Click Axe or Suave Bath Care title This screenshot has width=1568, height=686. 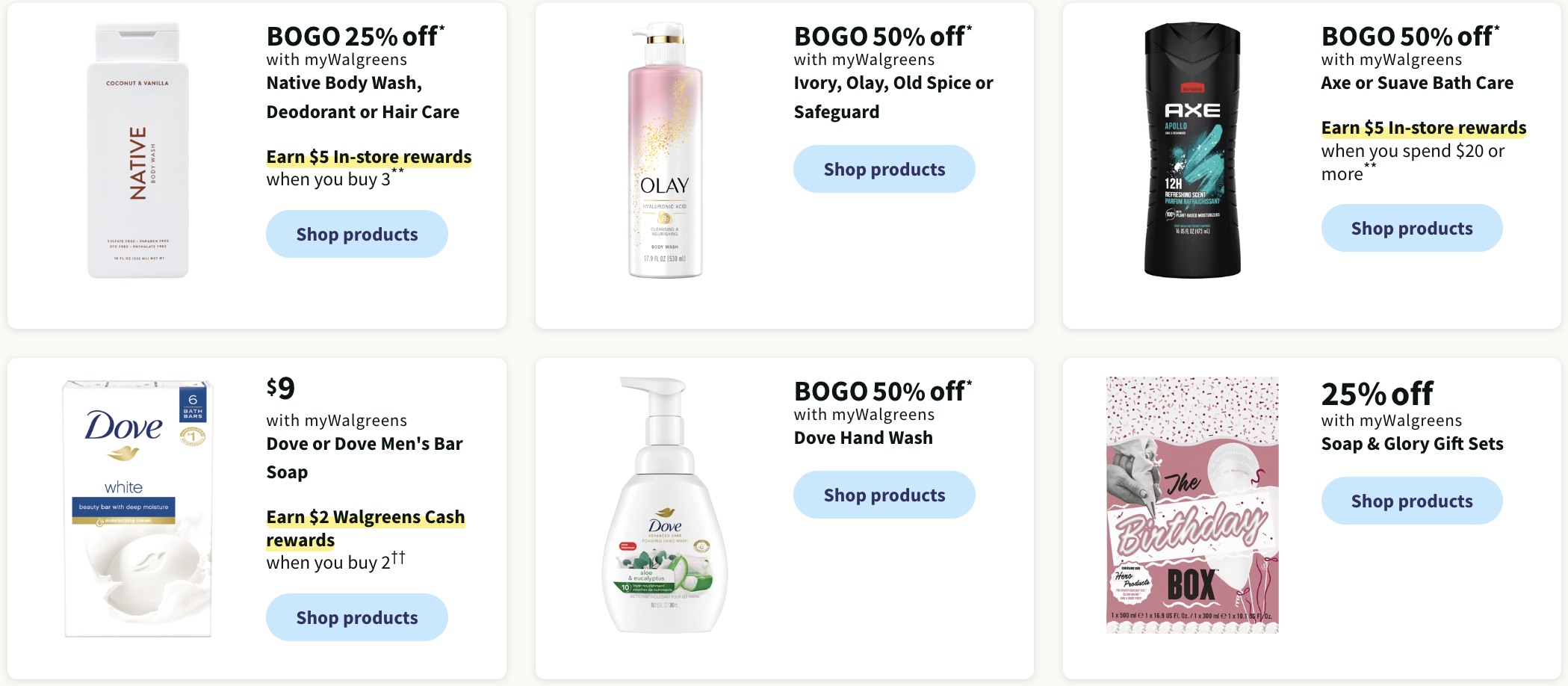tap(1417, 83)
